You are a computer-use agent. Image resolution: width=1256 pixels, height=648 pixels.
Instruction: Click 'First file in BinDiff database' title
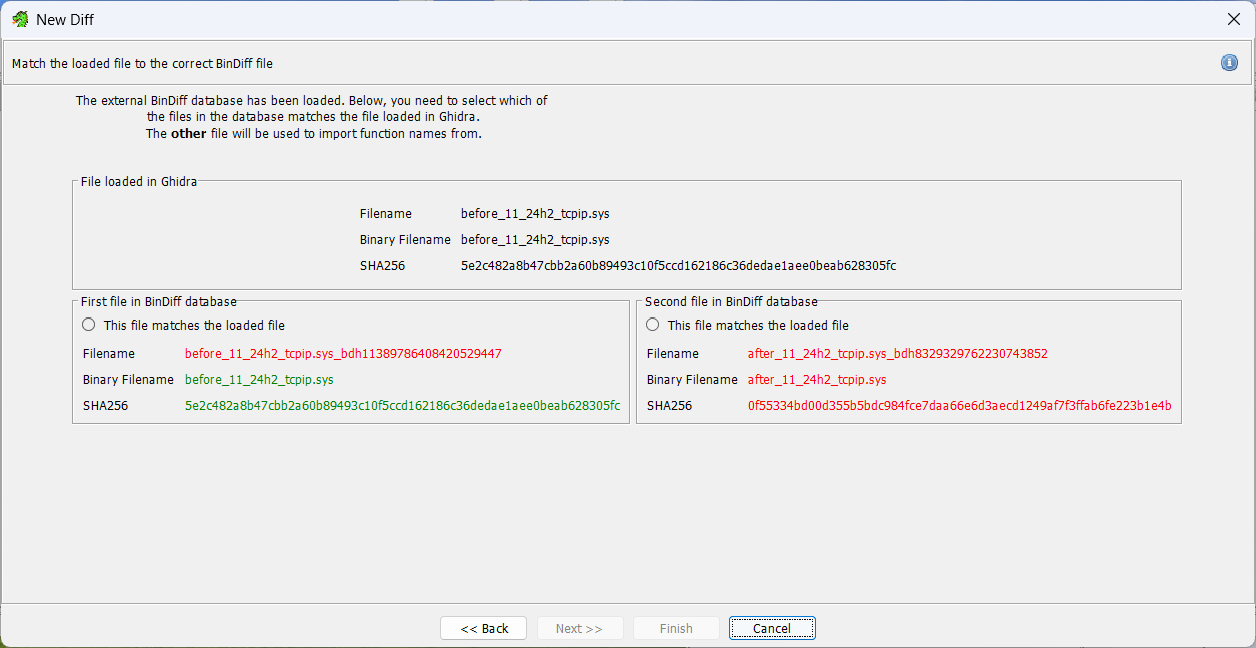click(159, 301)
